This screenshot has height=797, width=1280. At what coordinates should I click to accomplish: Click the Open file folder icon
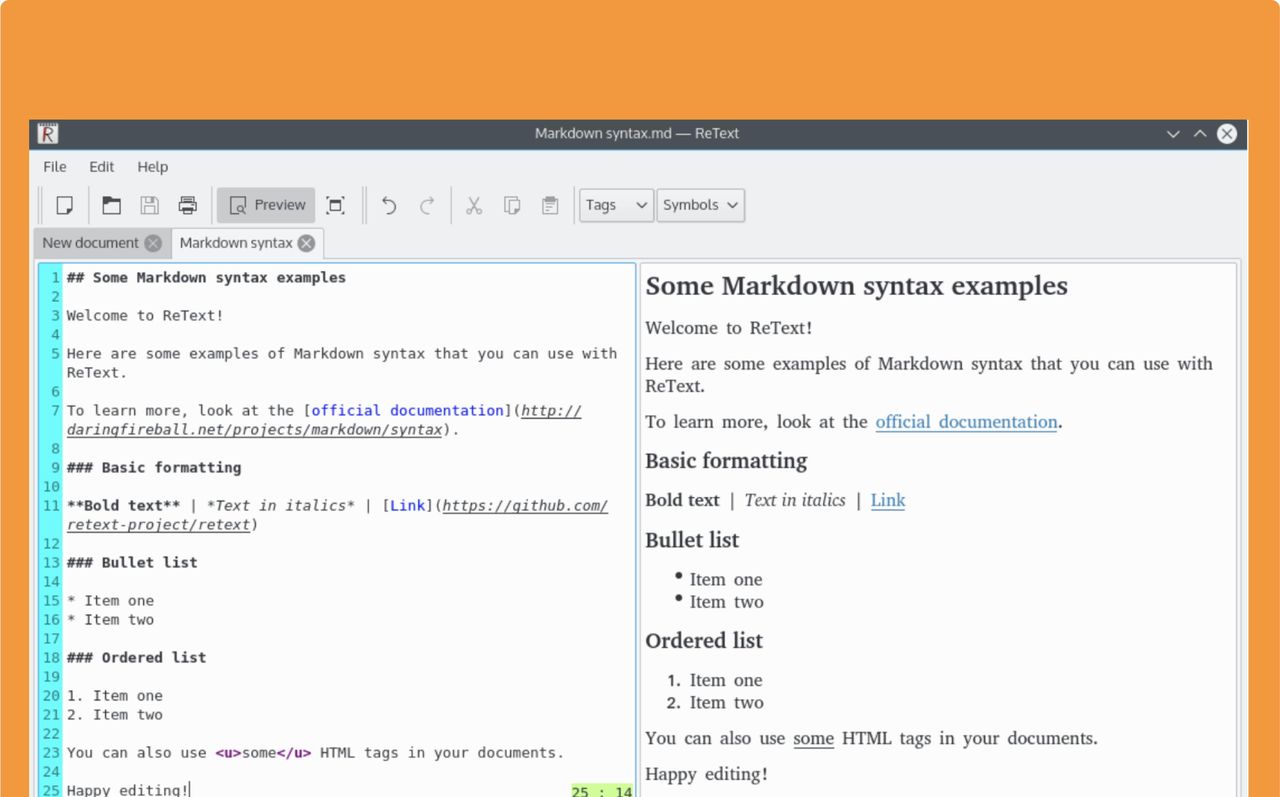[x=112, y=205]
